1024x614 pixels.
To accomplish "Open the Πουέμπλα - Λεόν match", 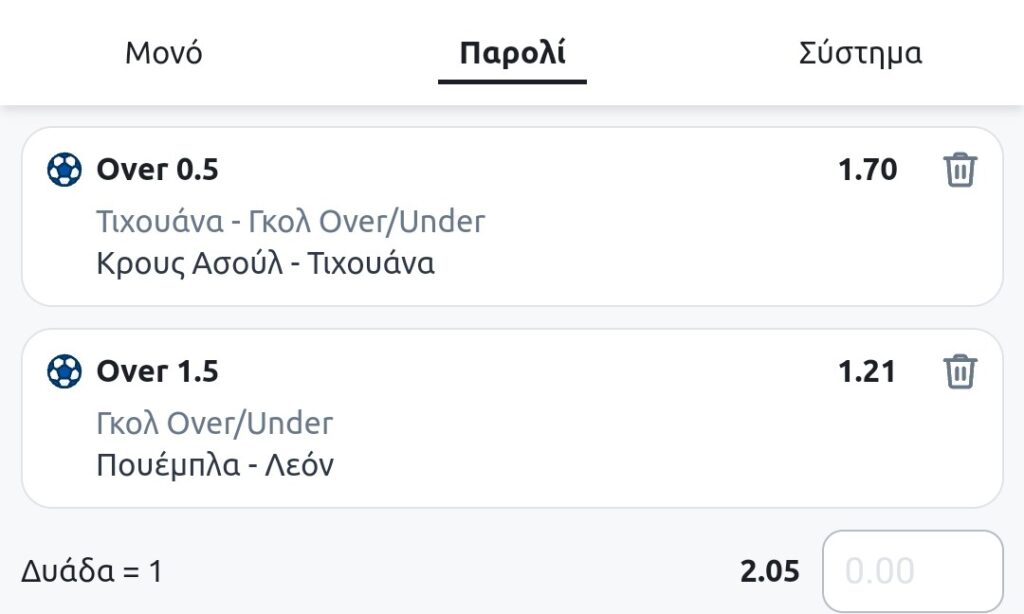I will [x=214, y=466].
